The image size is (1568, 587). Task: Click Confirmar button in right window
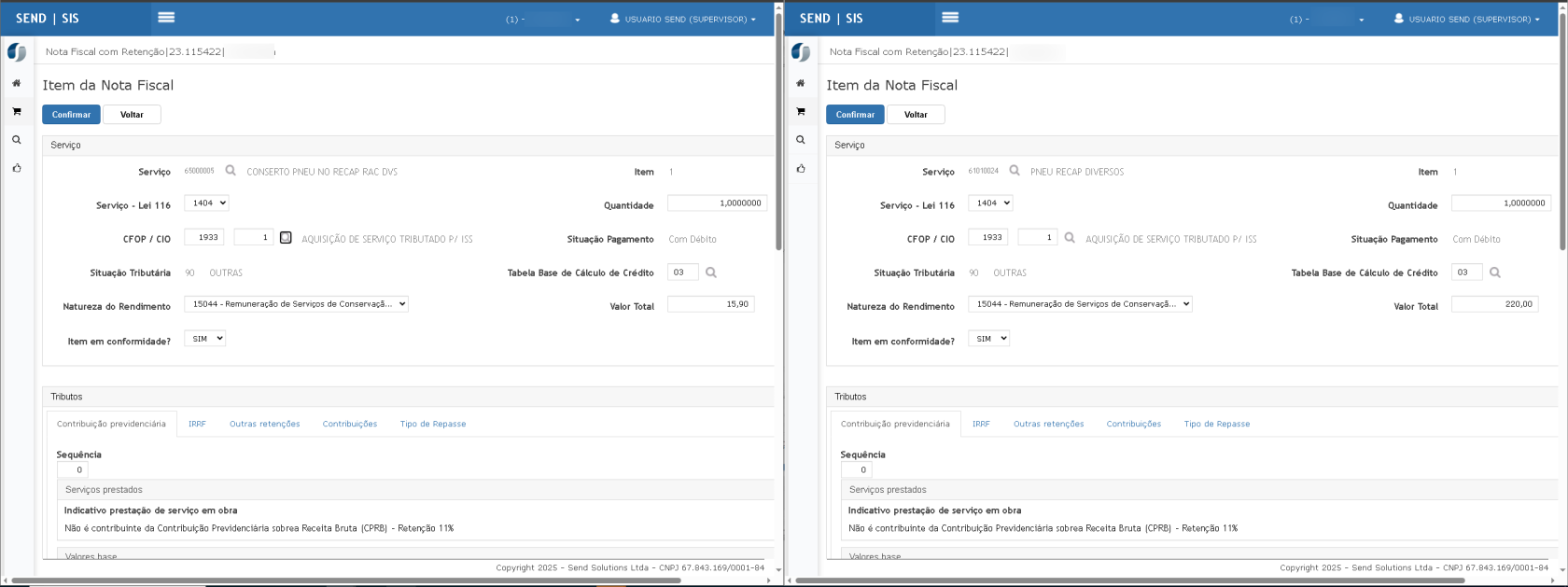[x=855, y=114]
